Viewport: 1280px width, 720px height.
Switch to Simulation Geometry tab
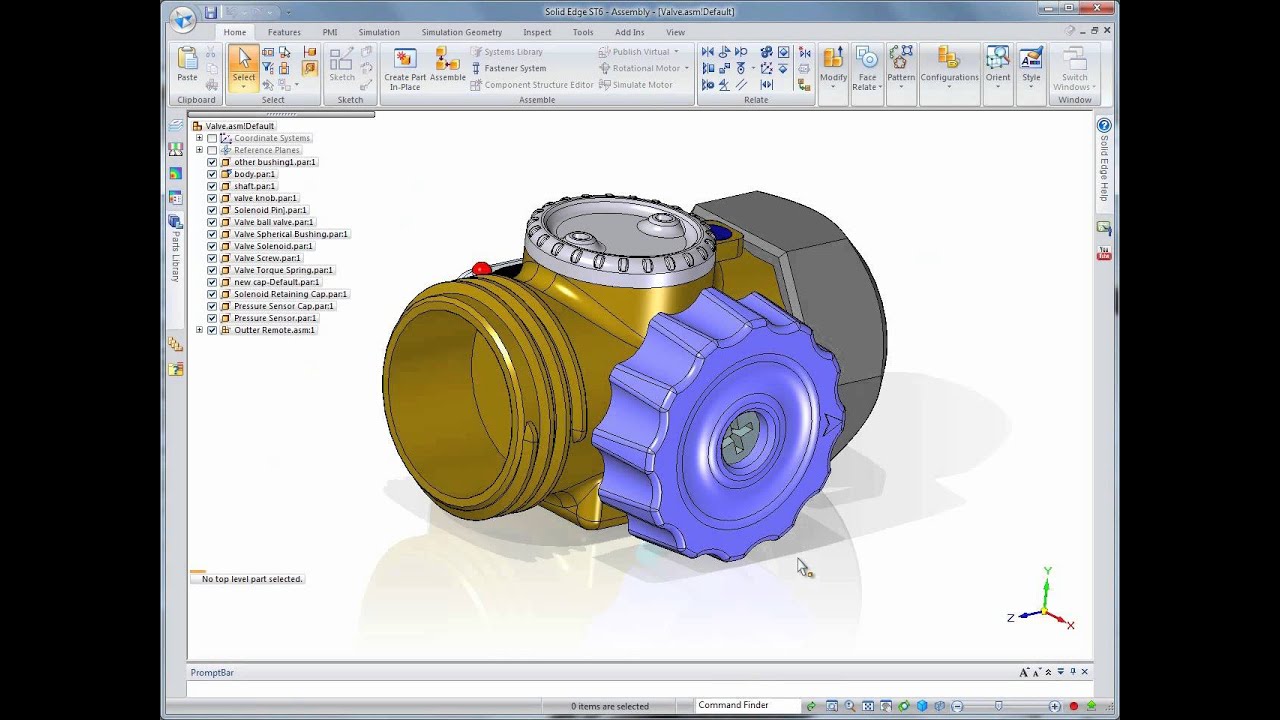[x=461, y=32]
